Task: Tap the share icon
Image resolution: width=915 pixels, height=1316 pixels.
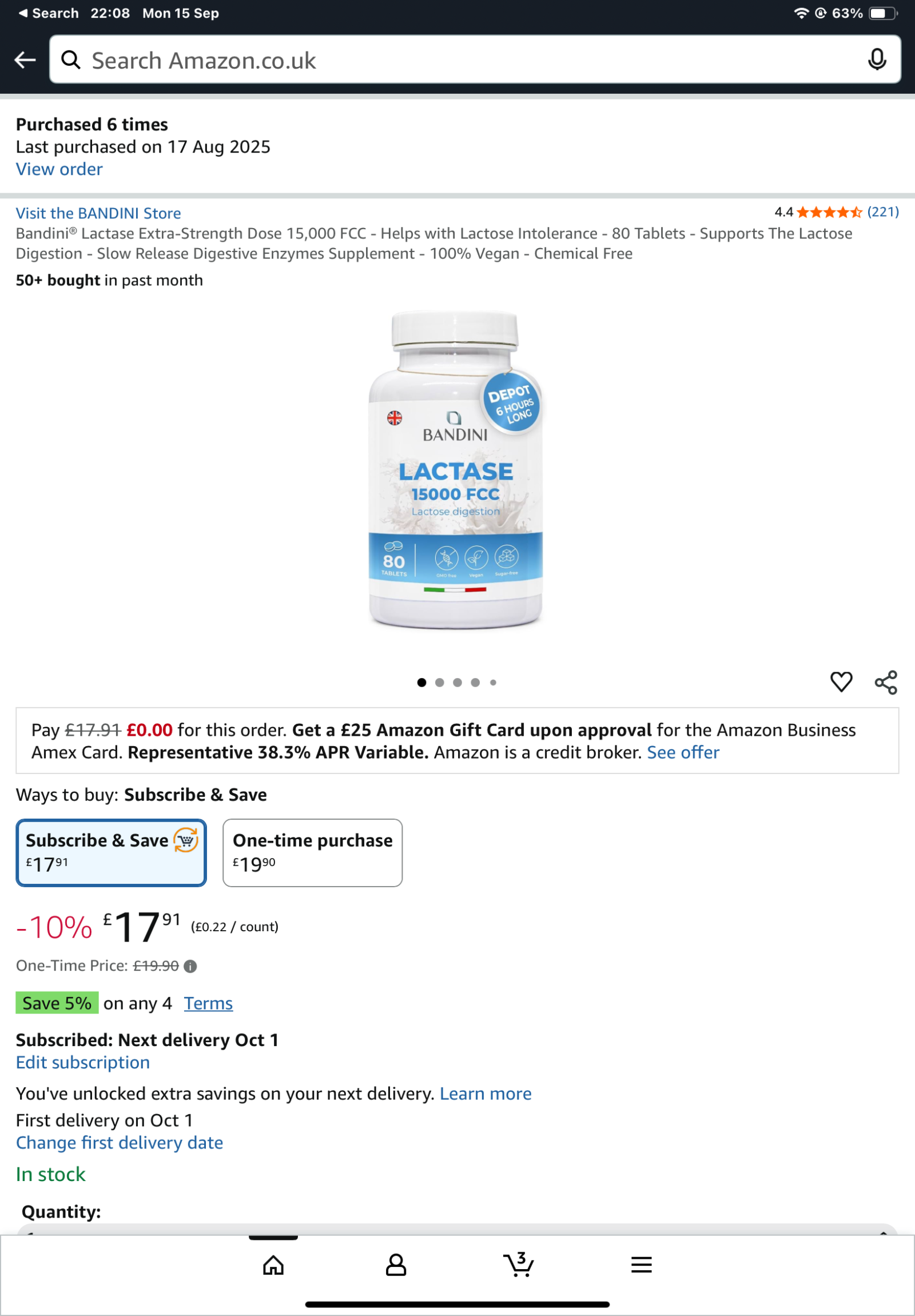Action: tap(886, 682)
